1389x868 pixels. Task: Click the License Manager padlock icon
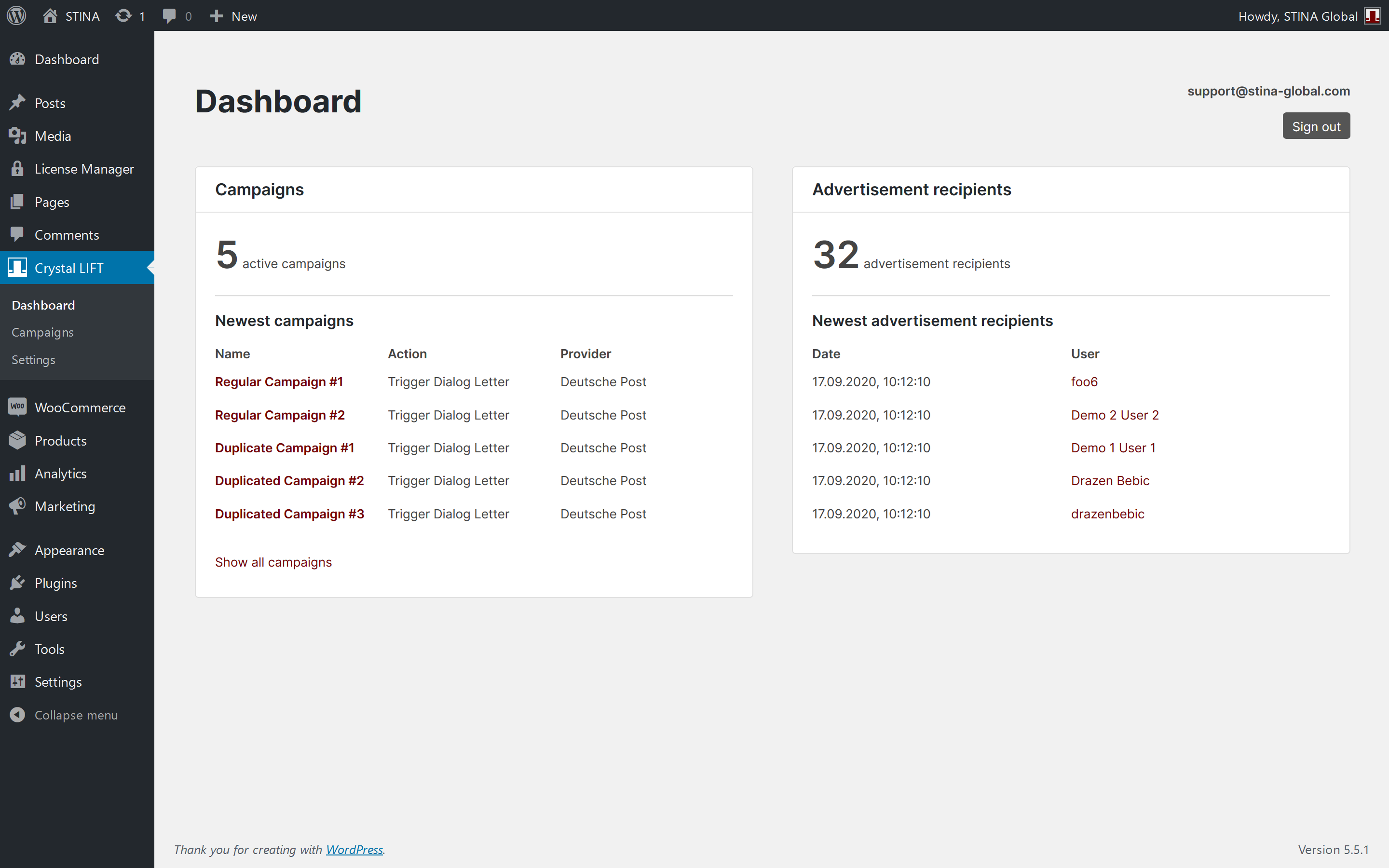tap(17, 168)
